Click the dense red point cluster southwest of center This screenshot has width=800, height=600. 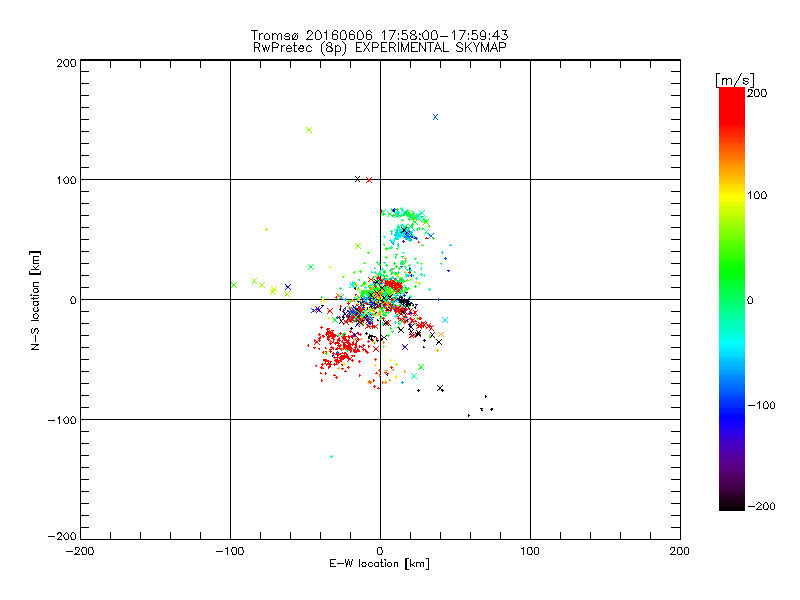tap(340, 348)
